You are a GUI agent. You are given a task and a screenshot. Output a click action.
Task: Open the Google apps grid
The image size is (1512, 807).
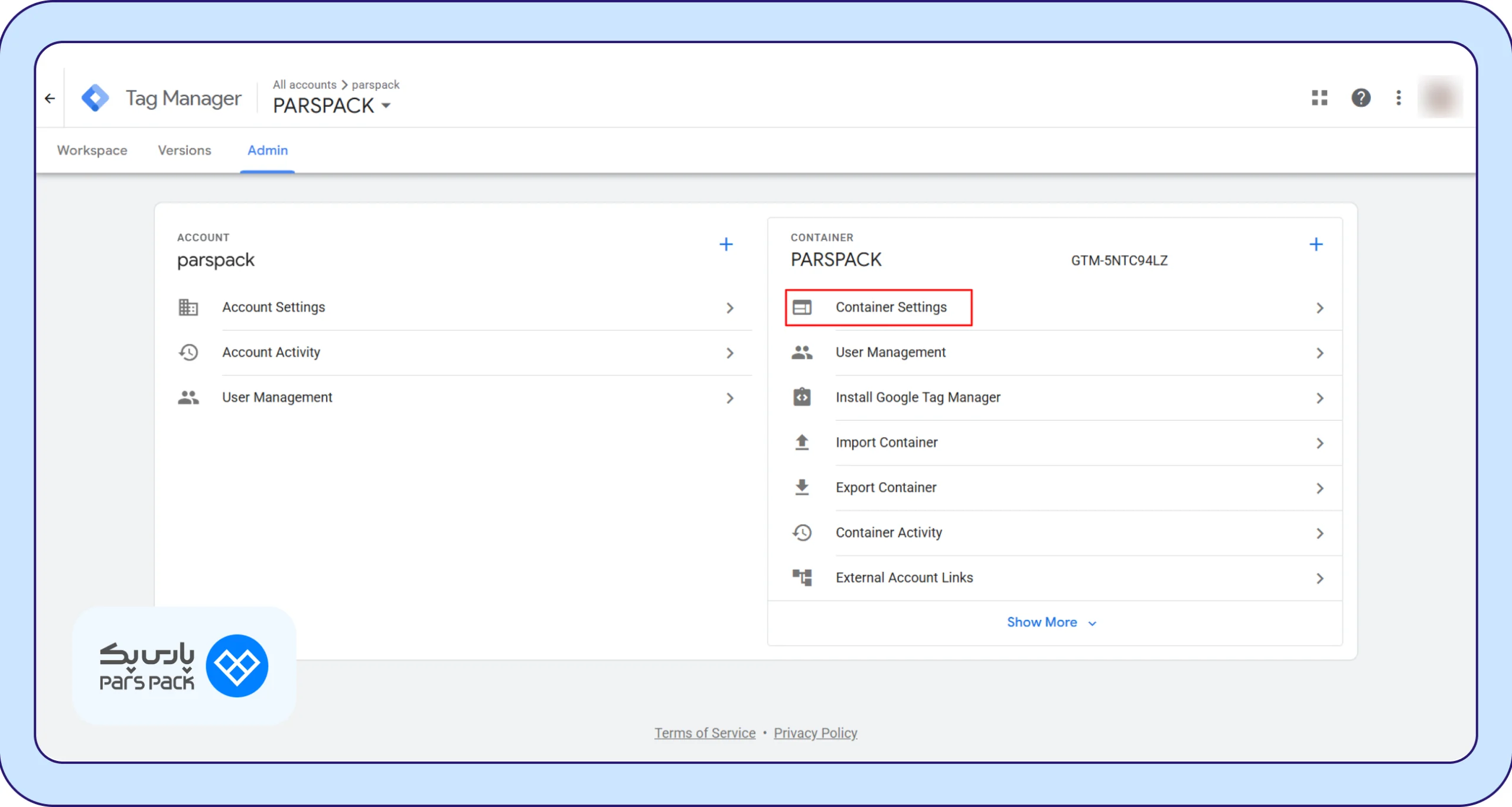1319,98
